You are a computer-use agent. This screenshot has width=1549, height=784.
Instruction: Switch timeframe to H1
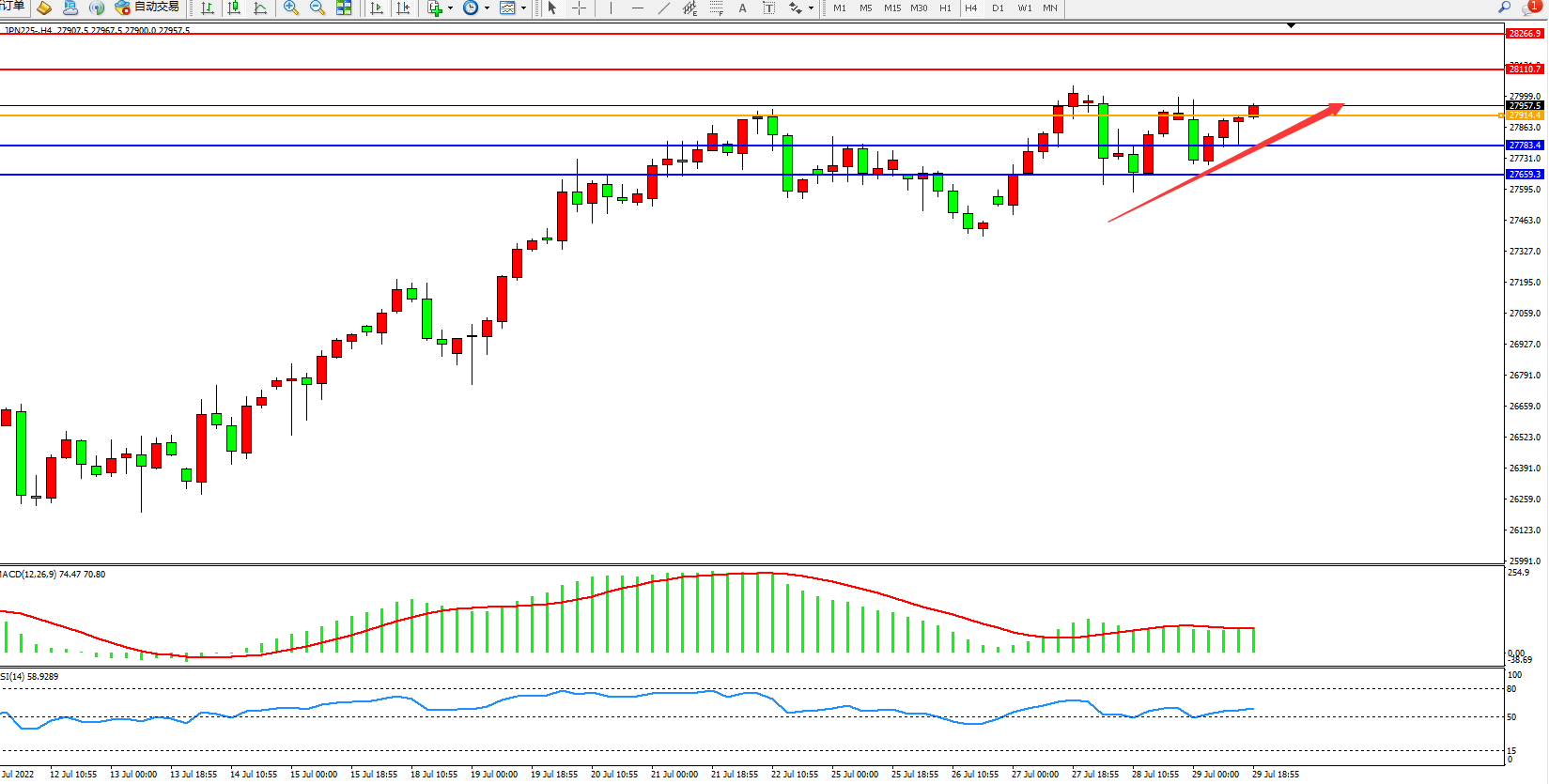945,8
